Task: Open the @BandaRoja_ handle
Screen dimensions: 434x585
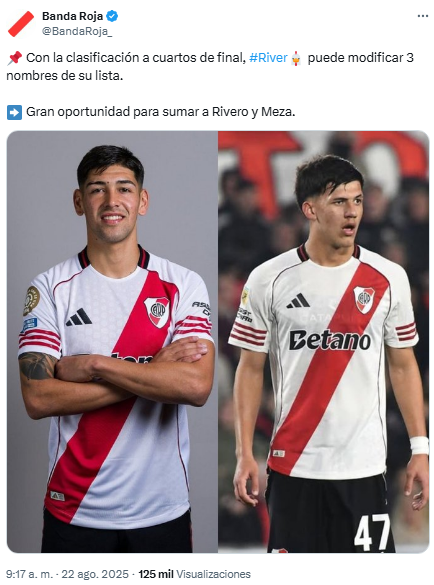Action: 77,31
